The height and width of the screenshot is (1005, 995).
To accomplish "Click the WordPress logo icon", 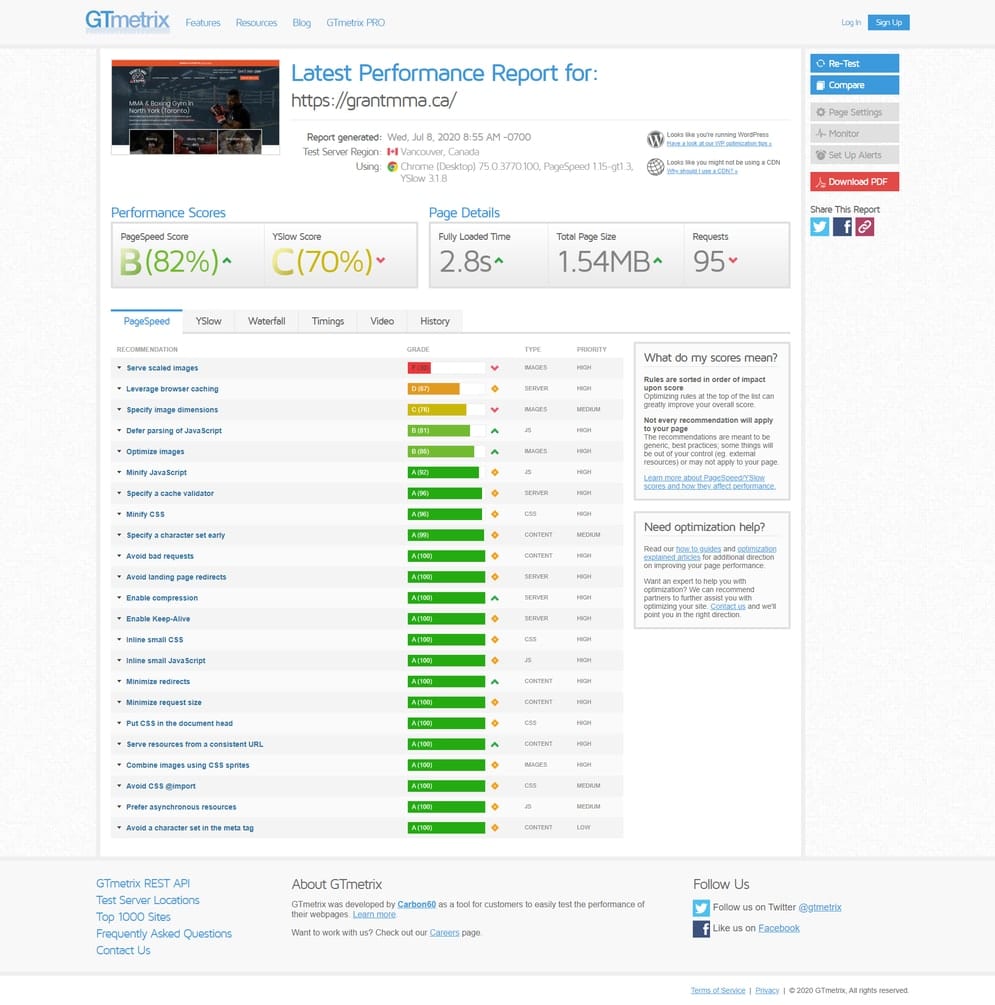I will click(655, 139).
